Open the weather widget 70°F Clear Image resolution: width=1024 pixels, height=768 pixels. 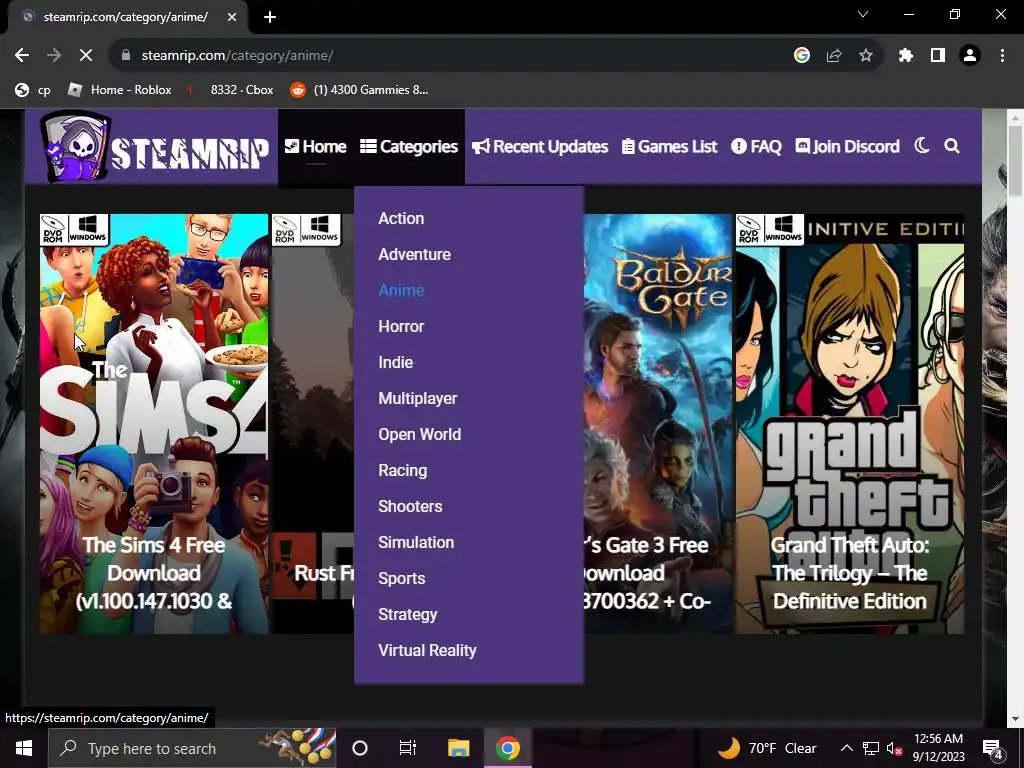point(767,748)
